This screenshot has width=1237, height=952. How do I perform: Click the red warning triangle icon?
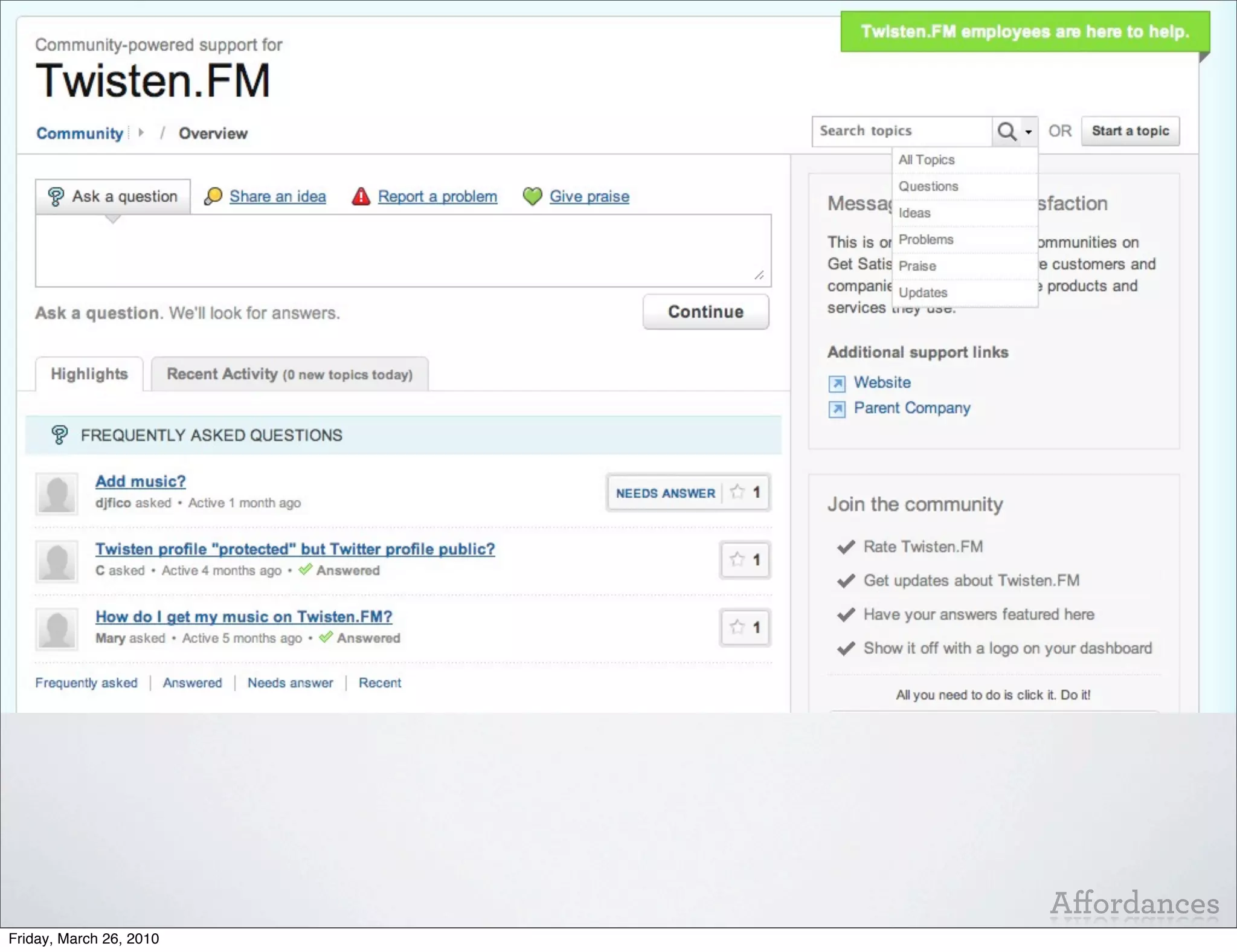[x=361, y=196]
